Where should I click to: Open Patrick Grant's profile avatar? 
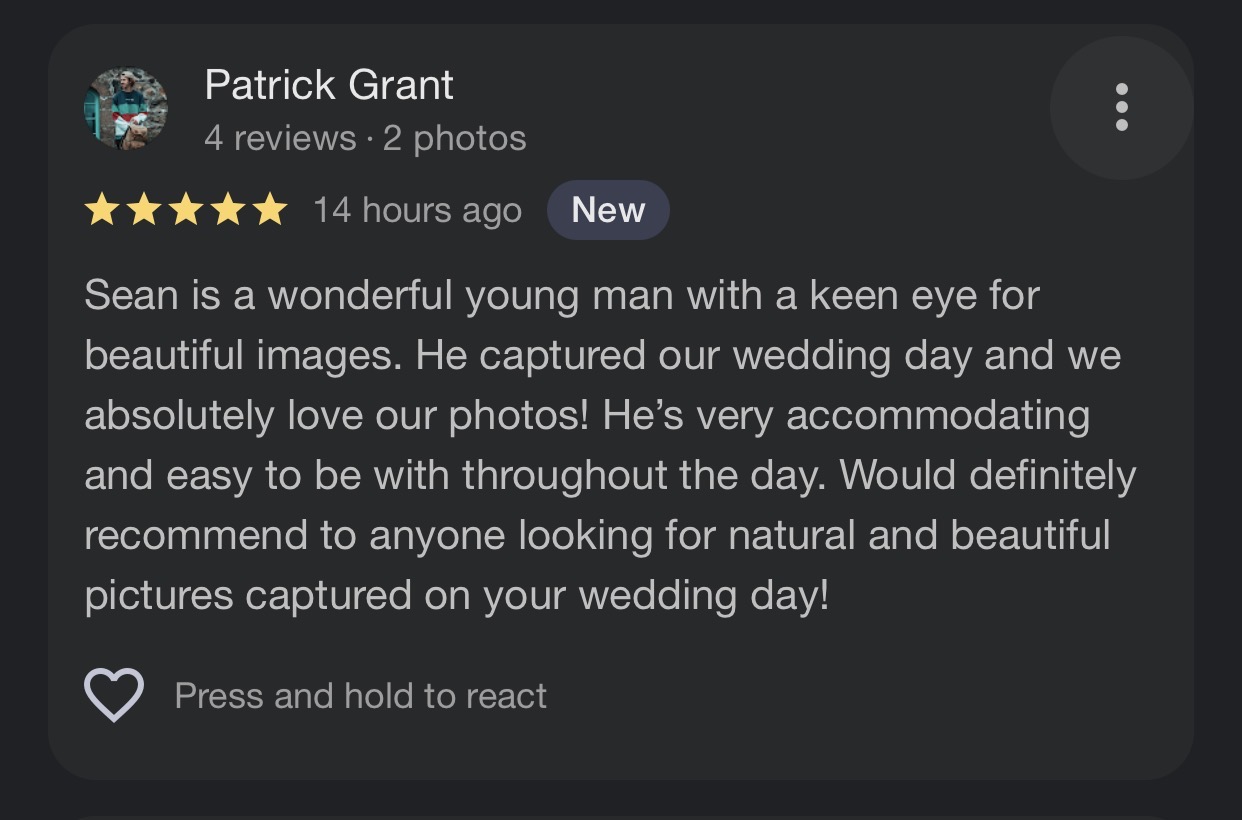click(126, 108)
